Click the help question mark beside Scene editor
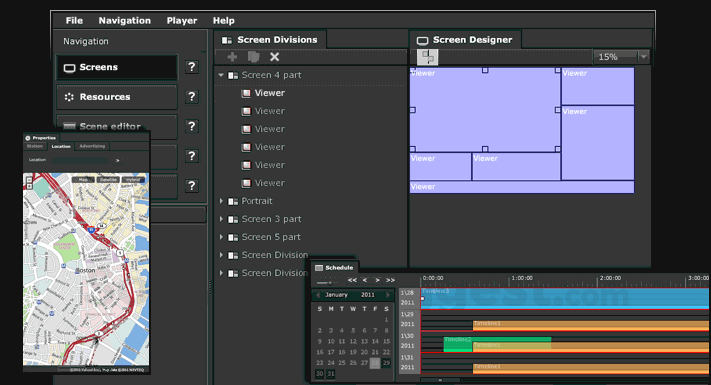Image resolution: width=711 pixels, height=385 pixels. click(192, 126)
